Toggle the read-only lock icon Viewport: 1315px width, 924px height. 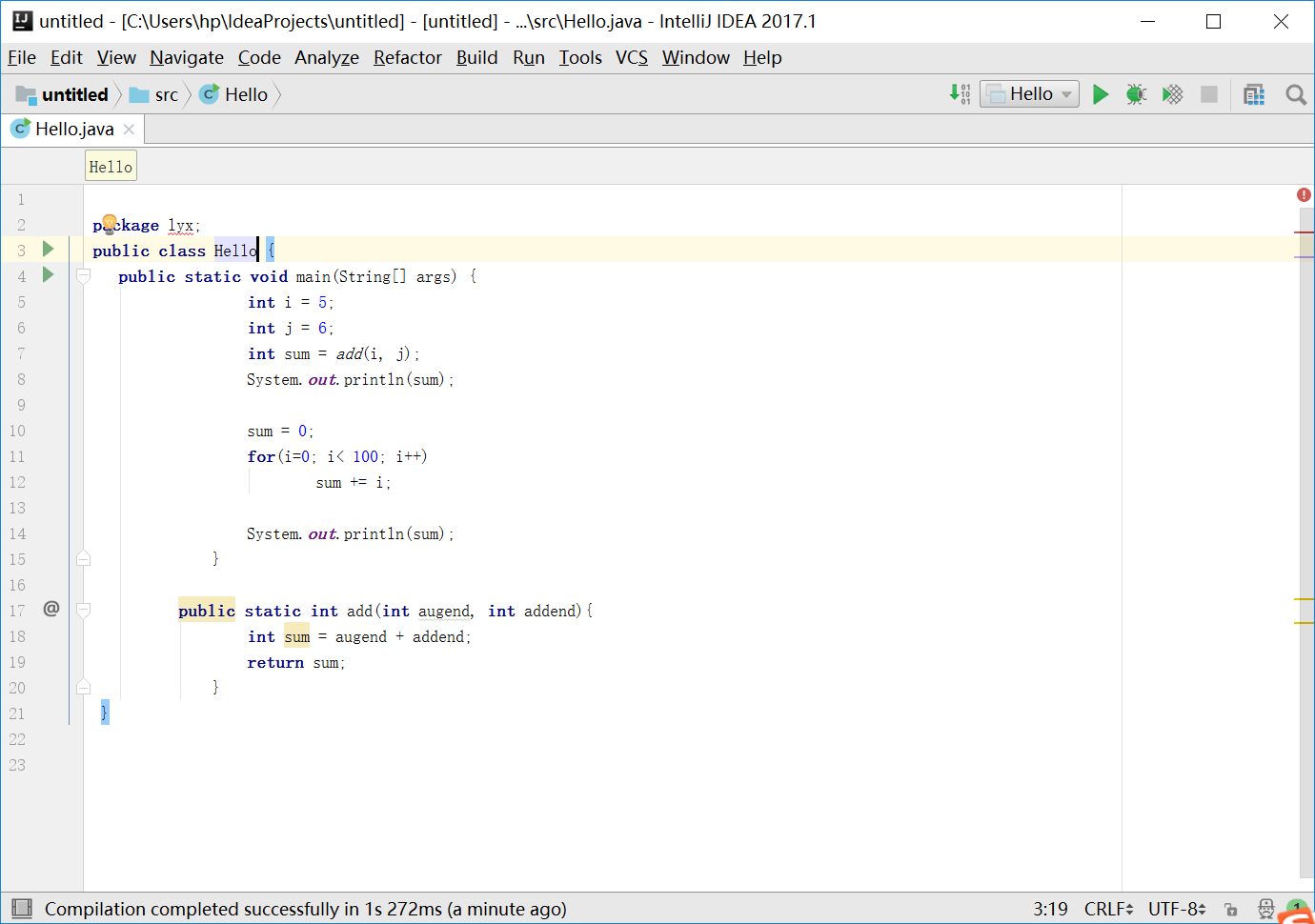coord(1231,909)
